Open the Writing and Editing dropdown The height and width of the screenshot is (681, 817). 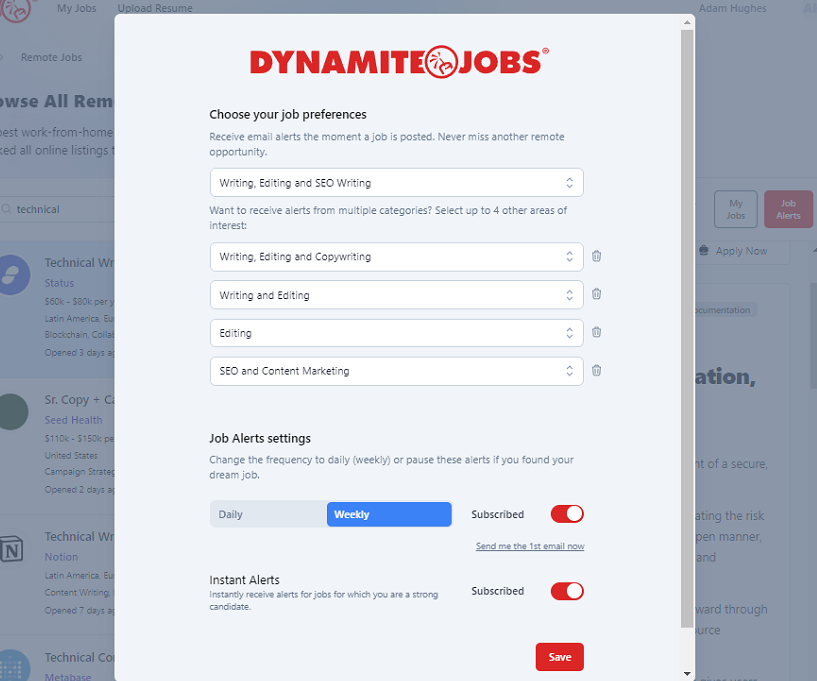pyautogui.click(x=397, y=295)
